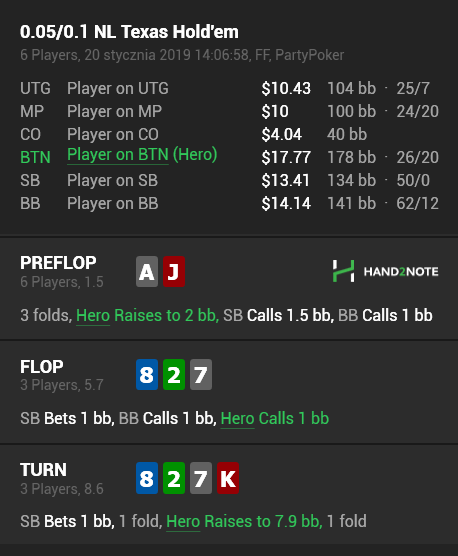Viewport: 458px width, 556px height.
Task: Click the blue 8 card on the turn
Action: [147, 478]
